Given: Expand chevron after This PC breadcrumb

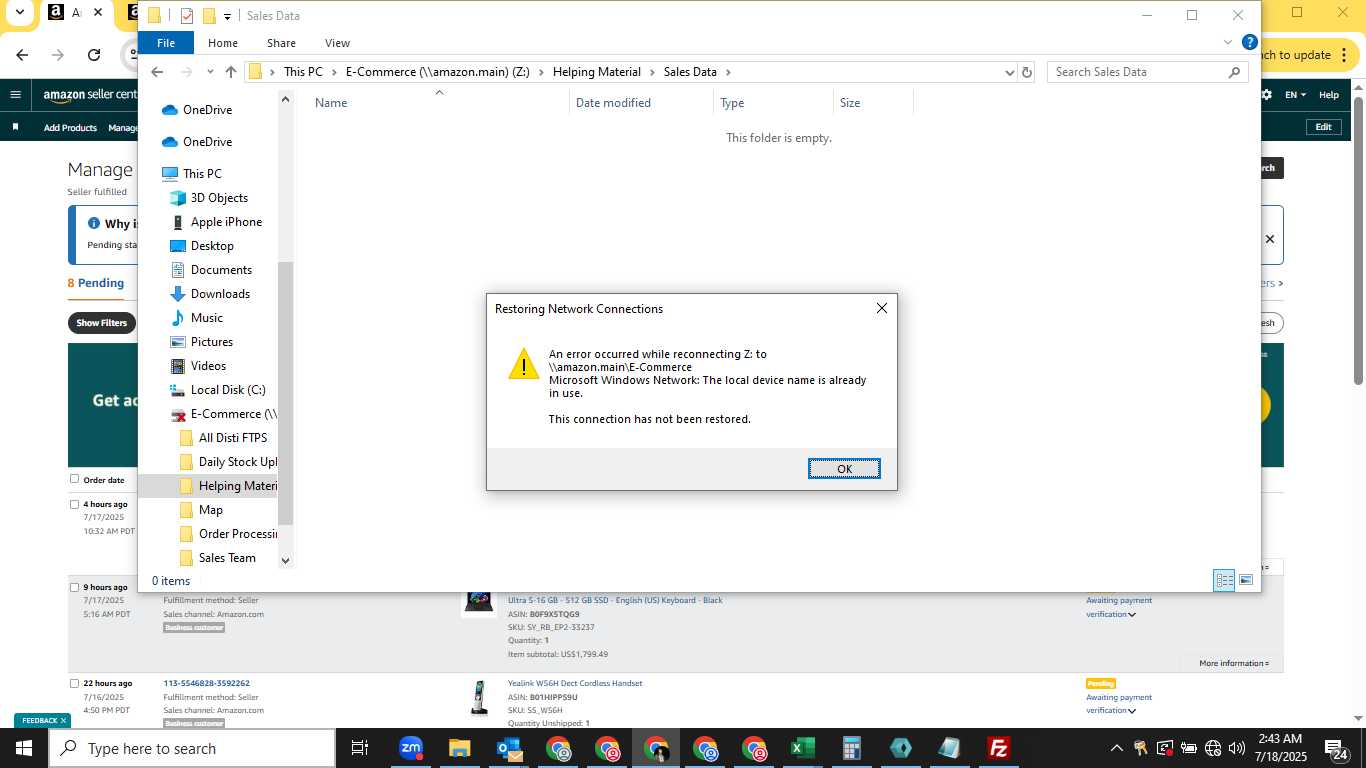Looking at the screenshot, I should (x=334, y=72).
